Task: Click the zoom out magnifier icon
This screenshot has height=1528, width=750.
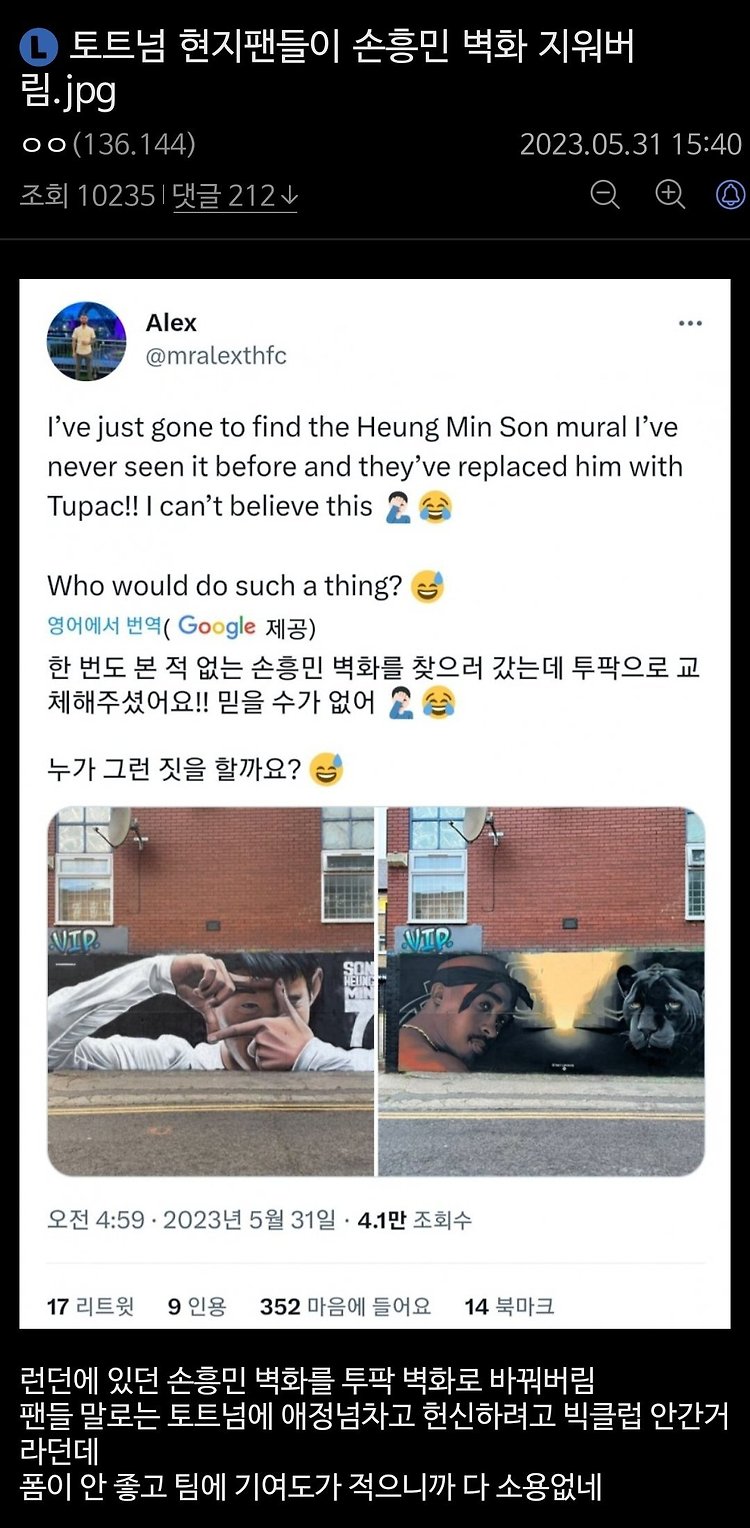Action: tap(605, 194)
